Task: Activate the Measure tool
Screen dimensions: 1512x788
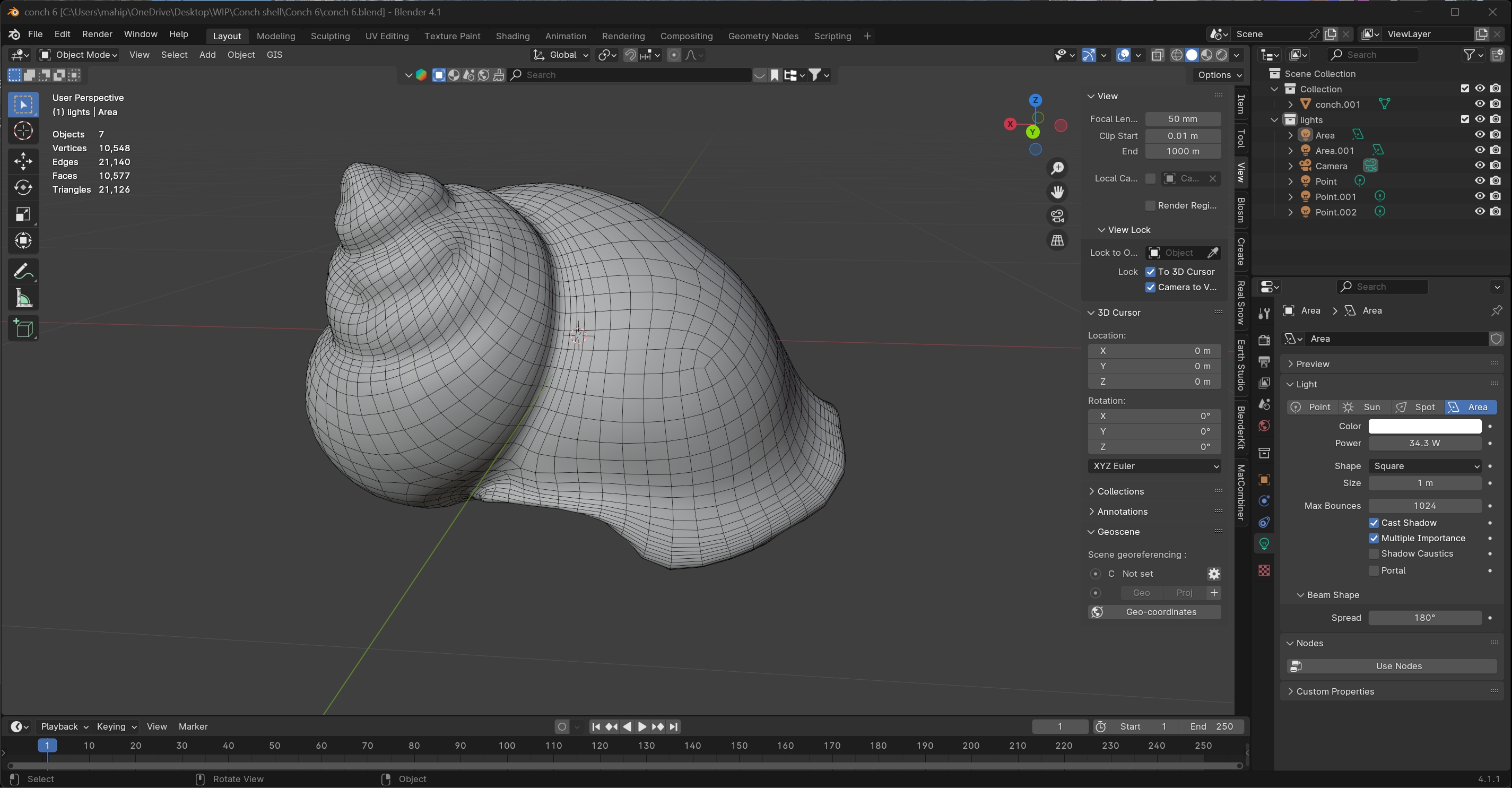Action: pos(23,298)
